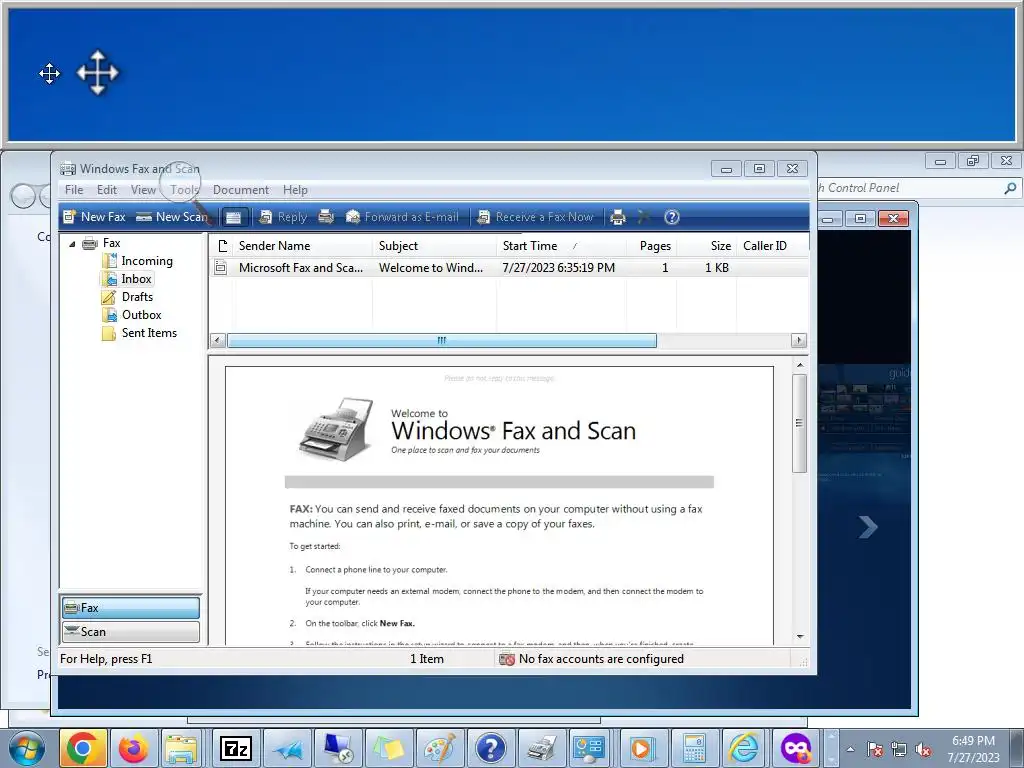Select the Fax root folder in tree
1024x768 pixels.
(x=112, y=243)
